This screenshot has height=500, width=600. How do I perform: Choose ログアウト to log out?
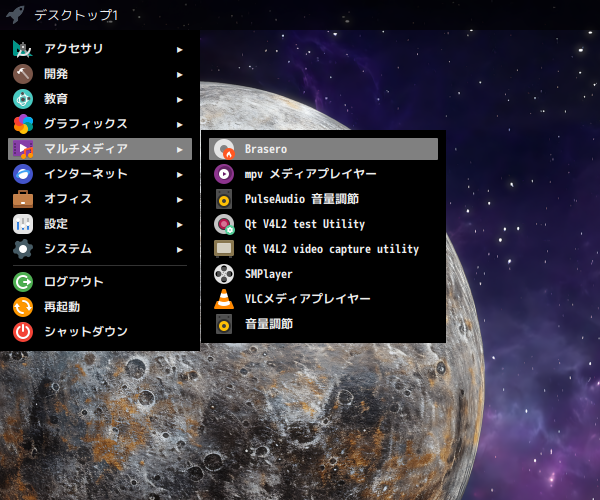[x=100, y=282]
